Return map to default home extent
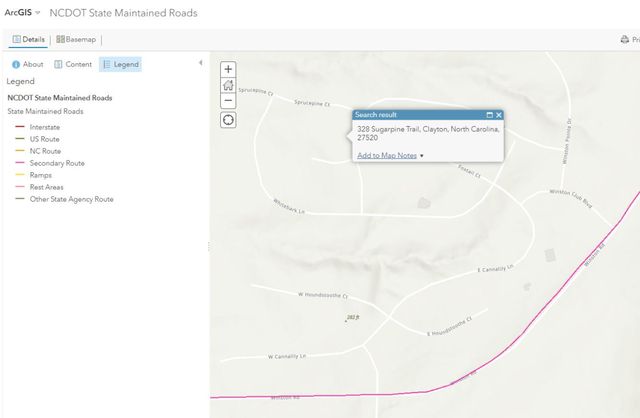The image size is (640, 418). (x=228, y=85)
